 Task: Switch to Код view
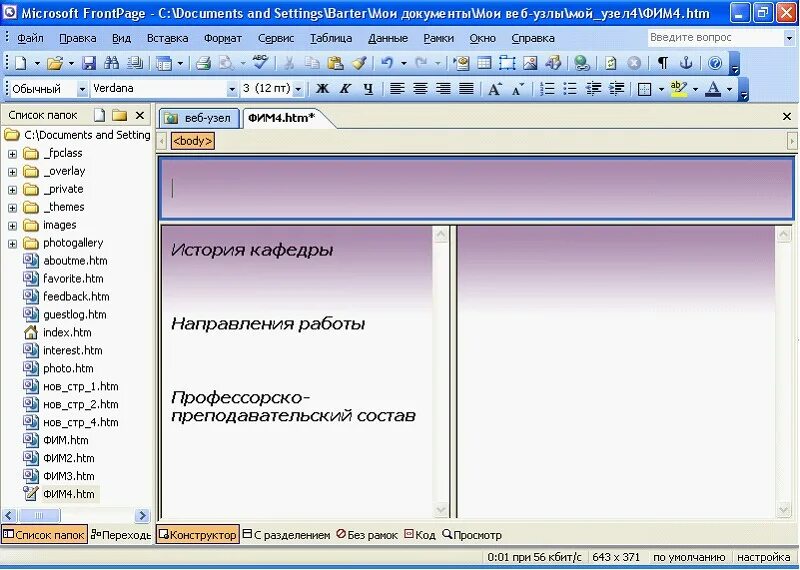click(x=420, y=535)
